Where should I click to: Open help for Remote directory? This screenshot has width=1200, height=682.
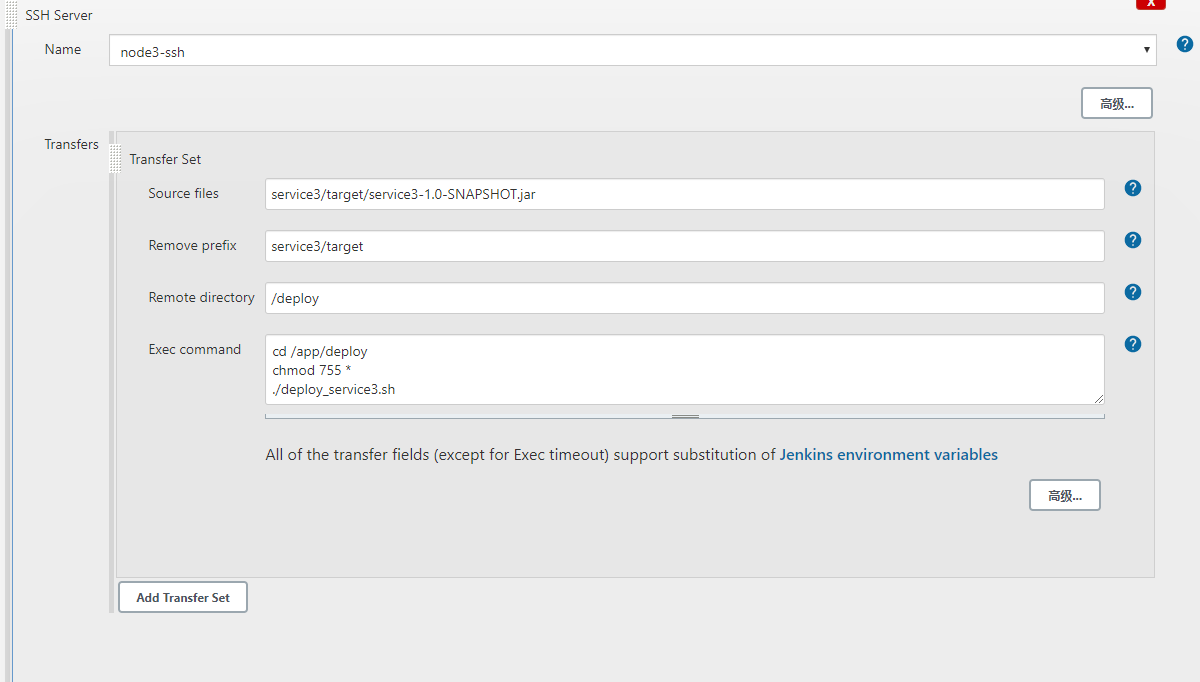pyautogui.click(x=1132, y=292)
